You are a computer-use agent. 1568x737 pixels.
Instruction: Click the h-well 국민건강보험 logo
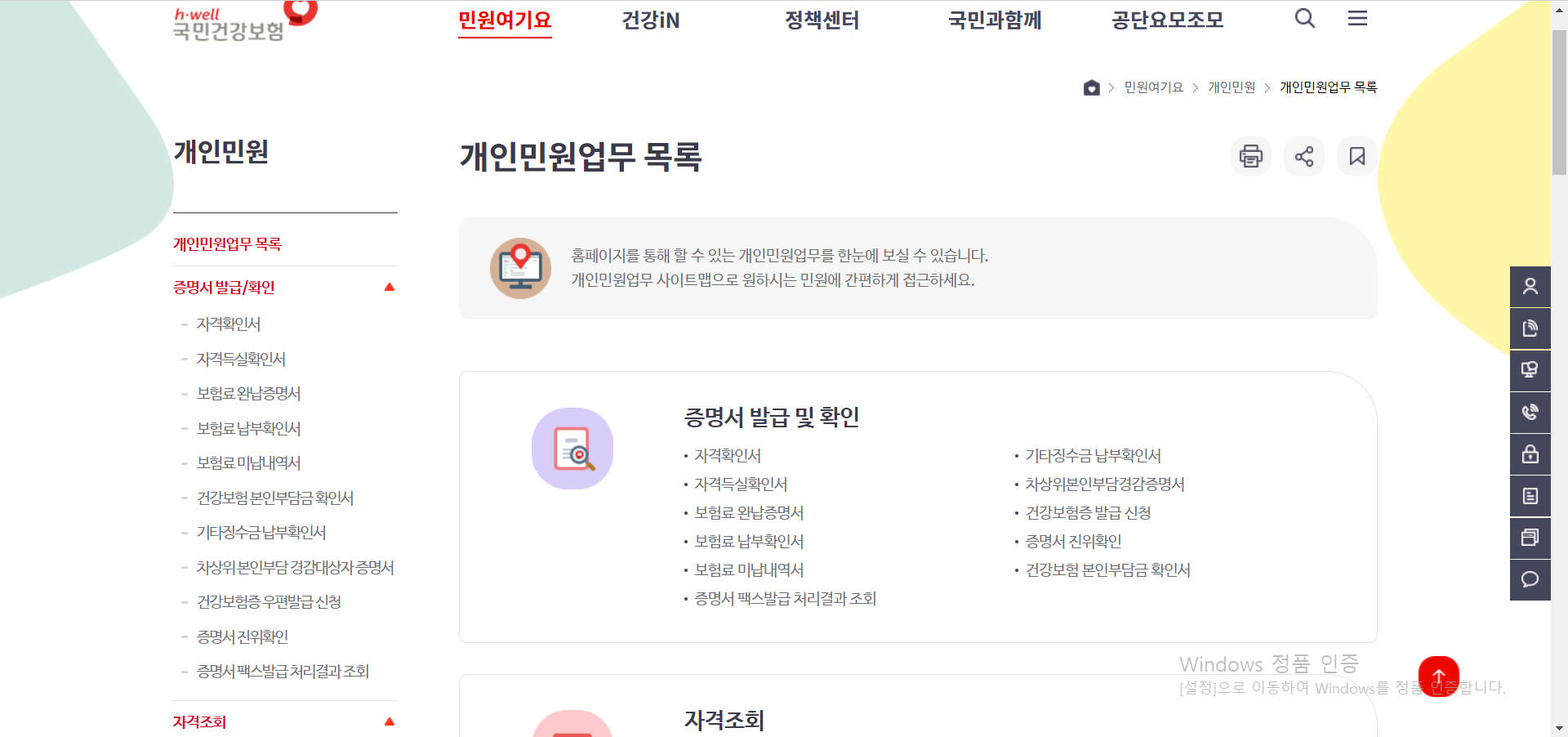pyautogui.click(x=229, y=20)
